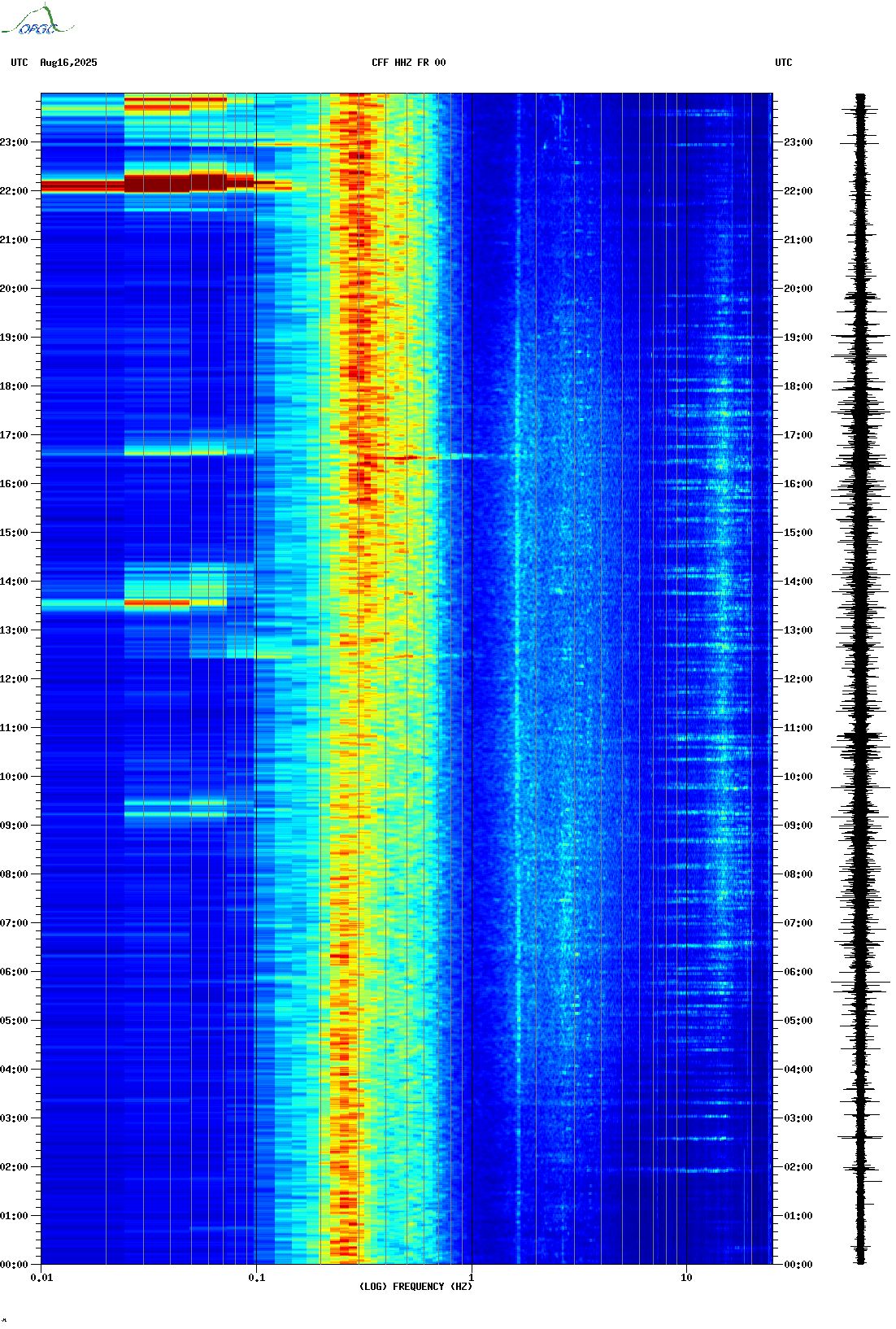Click the 17:00 label on the right time axis
Image resolution: width=896 pixels, height=1329 pixels.
(798, 435)
